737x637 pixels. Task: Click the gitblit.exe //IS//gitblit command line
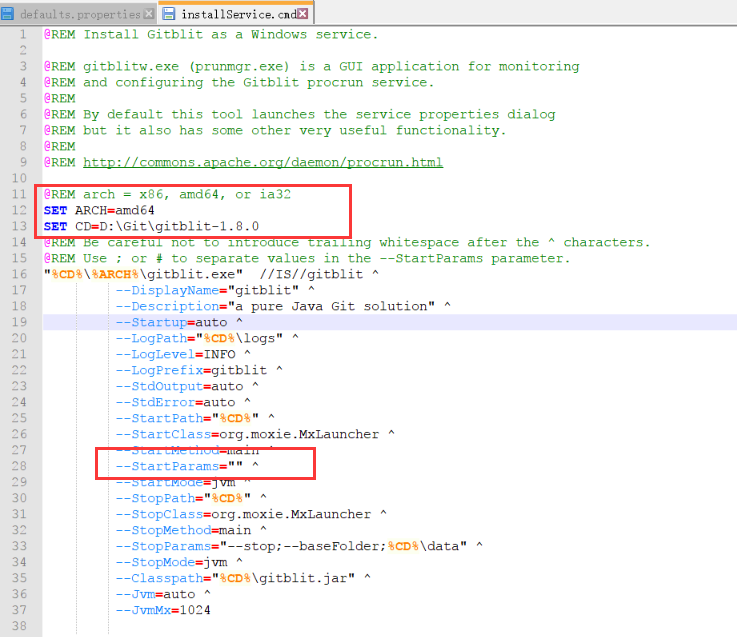click(211, 274)
